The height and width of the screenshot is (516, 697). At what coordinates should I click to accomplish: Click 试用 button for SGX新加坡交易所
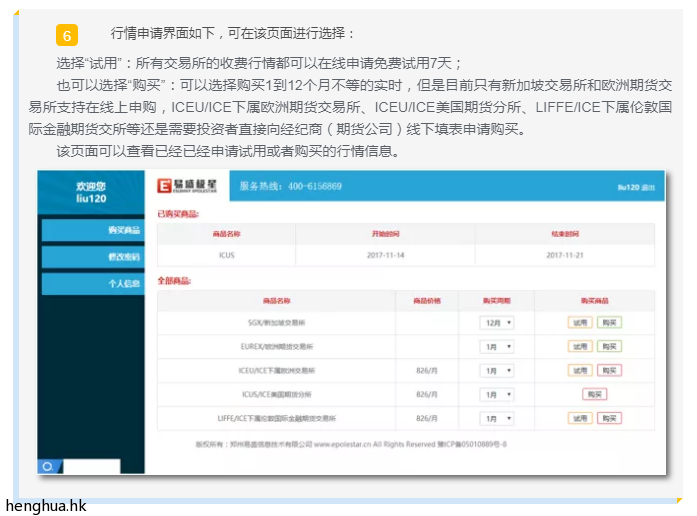coord(580,323)
